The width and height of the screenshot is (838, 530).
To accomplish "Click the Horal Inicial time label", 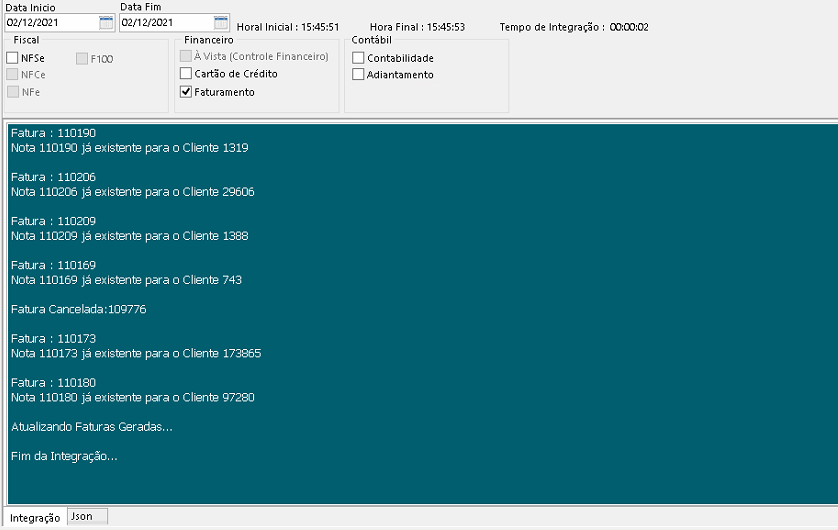I will coord(288,27).
